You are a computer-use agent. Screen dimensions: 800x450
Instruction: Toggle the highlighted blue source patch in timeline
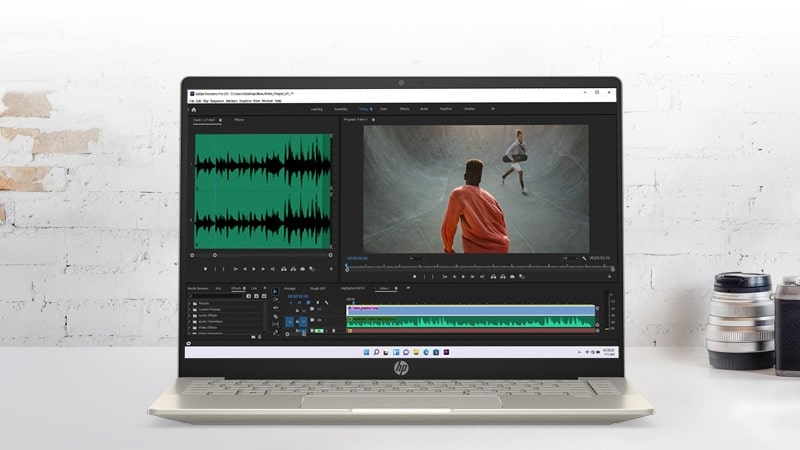tap(290, 321)
